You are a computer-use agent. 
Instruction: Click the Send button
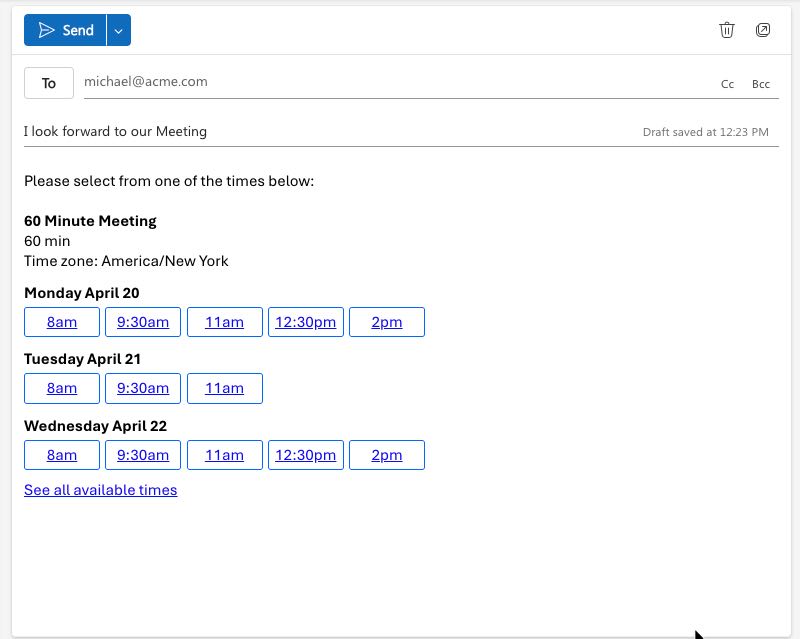click(x=65, y=30)
